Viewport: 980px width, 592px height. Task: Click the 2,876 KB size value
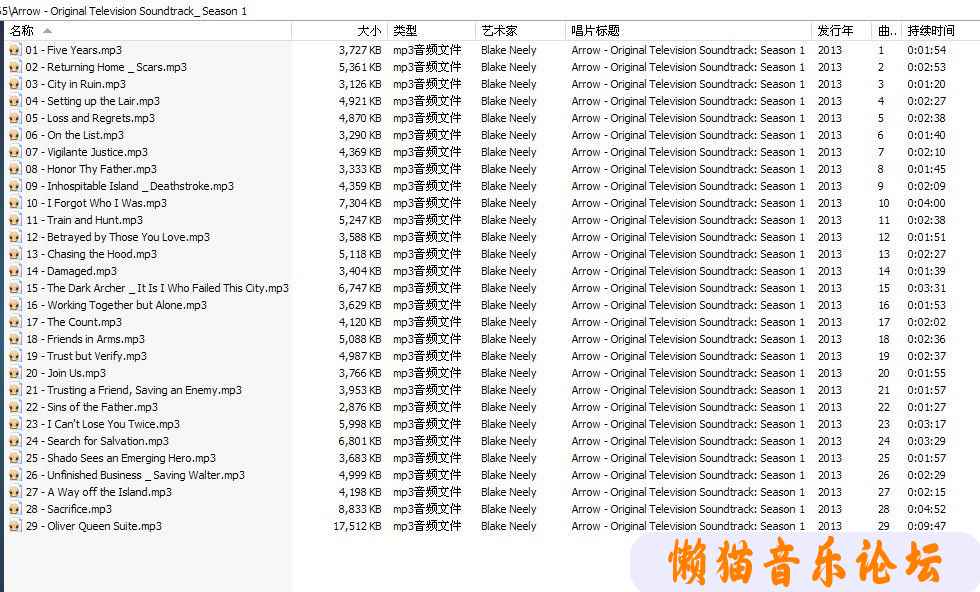tap(360, 407)
